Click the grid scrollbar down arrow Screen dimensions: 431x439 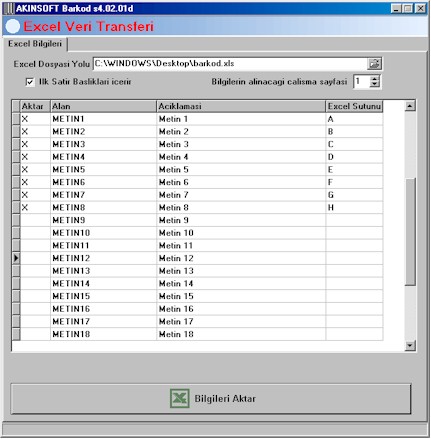click(410, 346)
